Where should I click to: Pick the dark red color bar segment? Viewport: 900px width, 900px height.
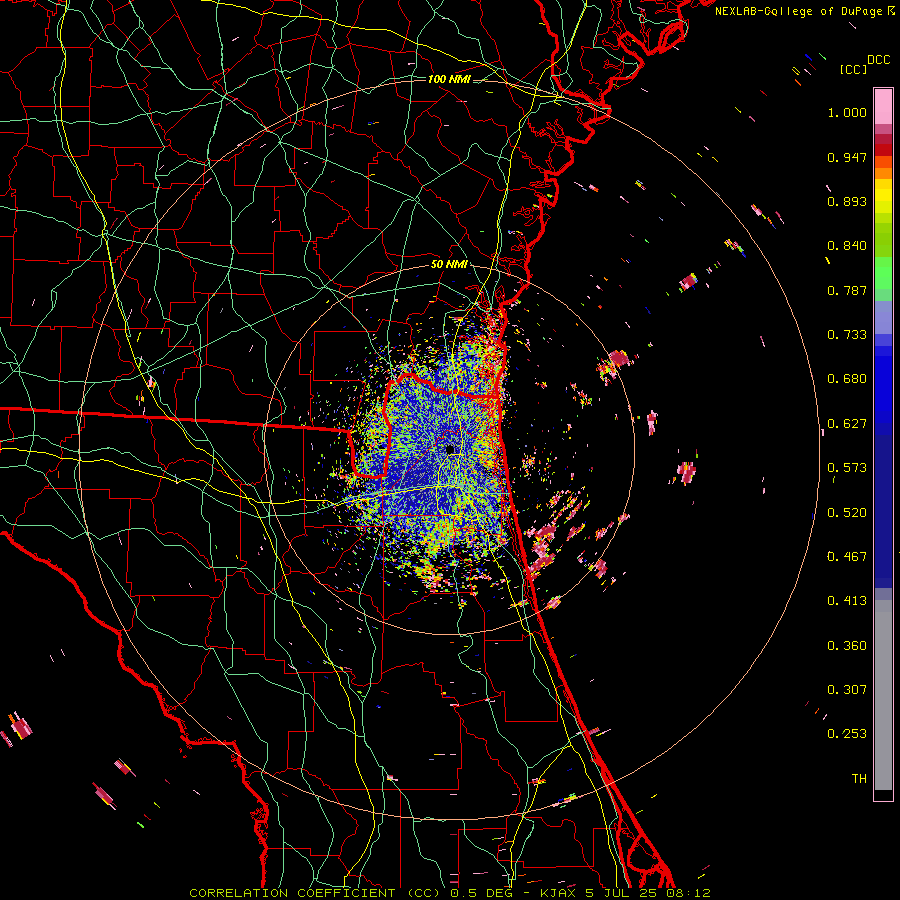coord(883,150)
